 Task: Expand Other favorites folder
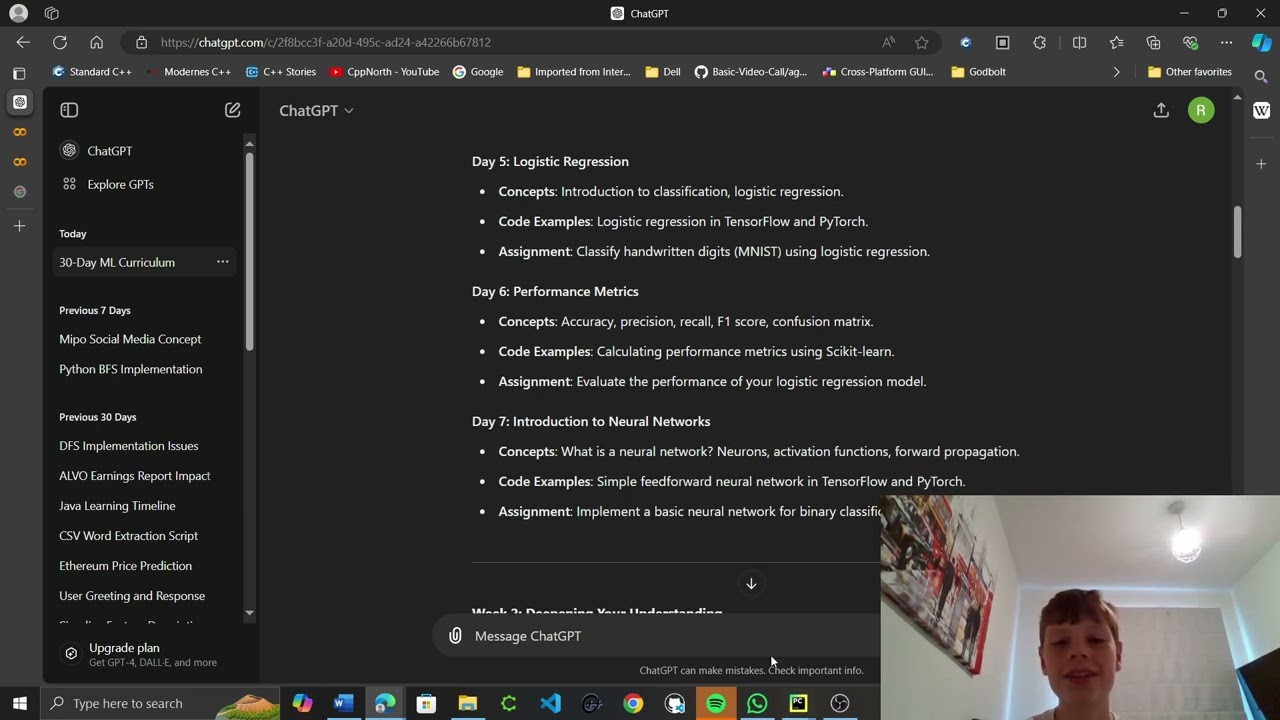pos(1190,72)
